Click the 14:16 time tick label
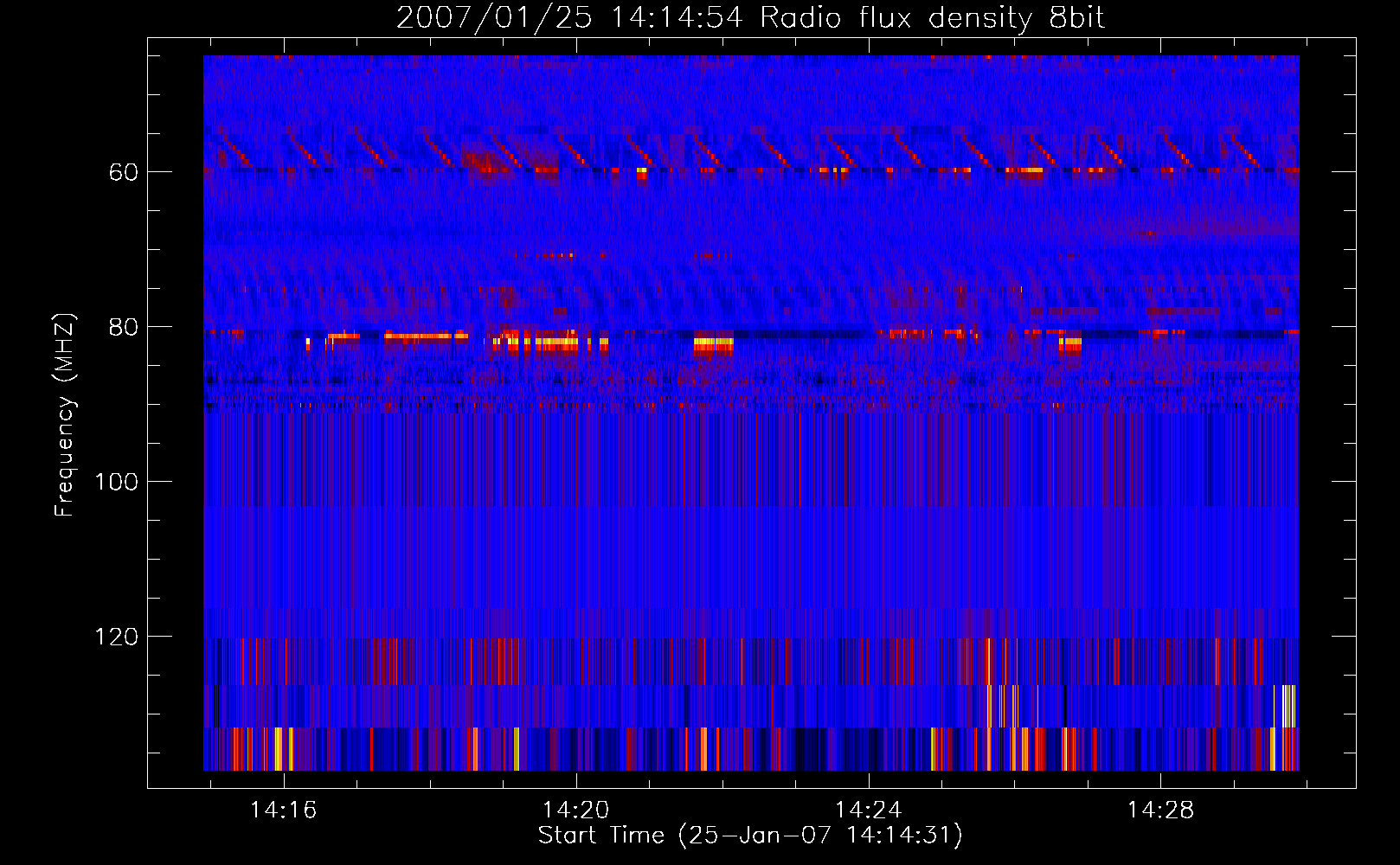Image resolution: width=1400 pixels, height=865 pixels. click(x=284, y=811)
